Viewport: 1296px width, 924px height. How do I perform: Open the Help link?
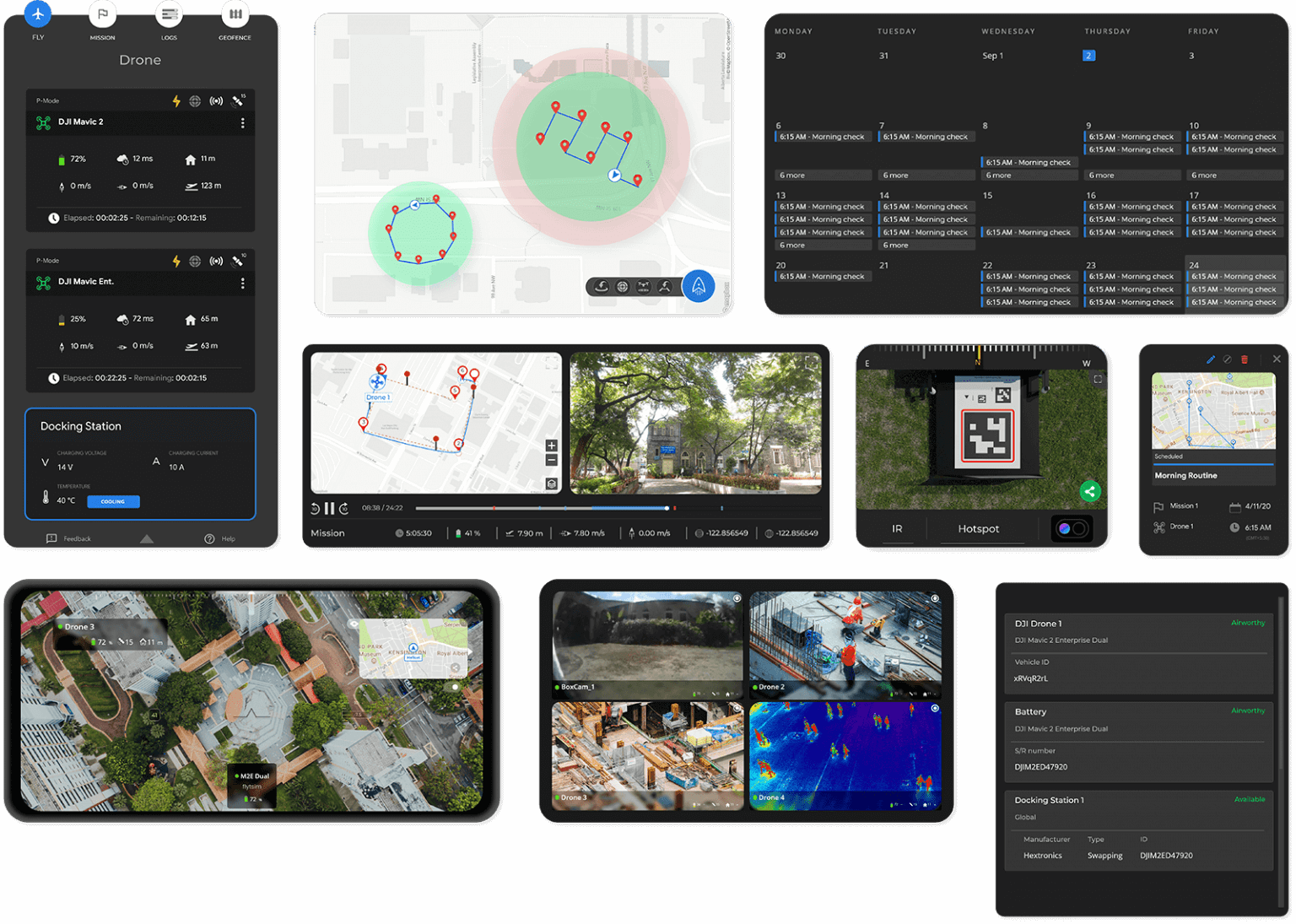point(220,538)
